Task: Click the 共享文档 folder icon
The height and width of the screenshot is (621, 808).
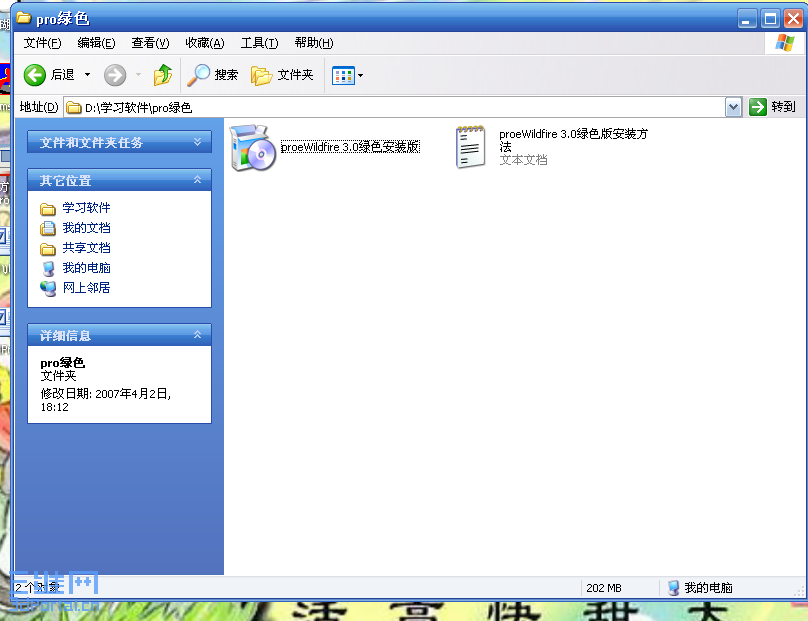Action: point(48,249)
